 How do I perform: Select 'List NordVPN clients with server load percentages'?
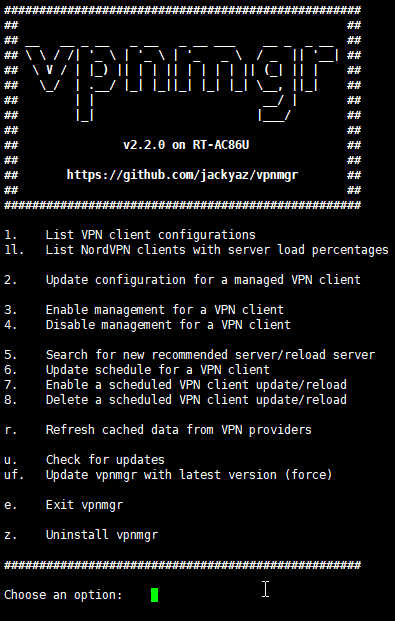pos(217,250)
